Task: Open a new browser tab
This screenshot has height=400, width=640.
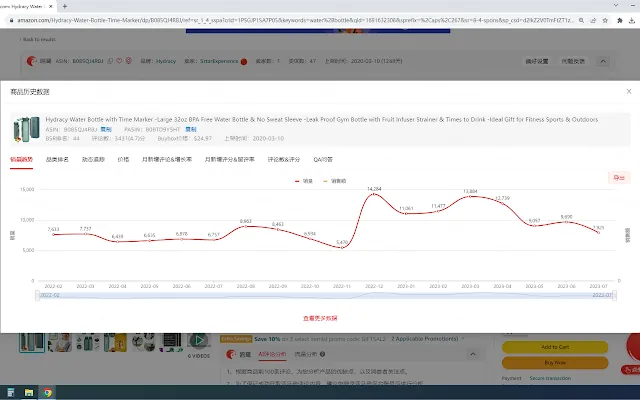Action: click(x=64, y=6)
